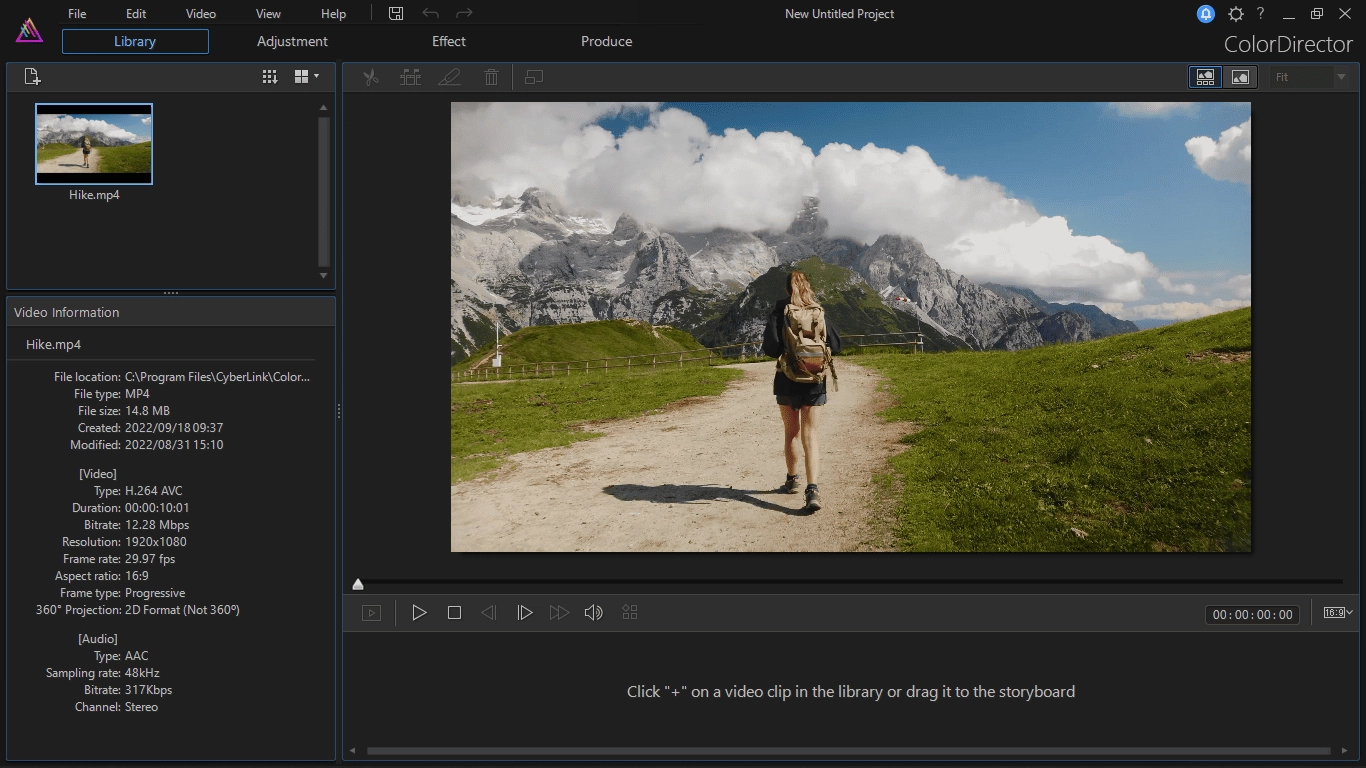1366x768 pixels.
Task: Step to previous frame
Action: (x=489, y=613)
